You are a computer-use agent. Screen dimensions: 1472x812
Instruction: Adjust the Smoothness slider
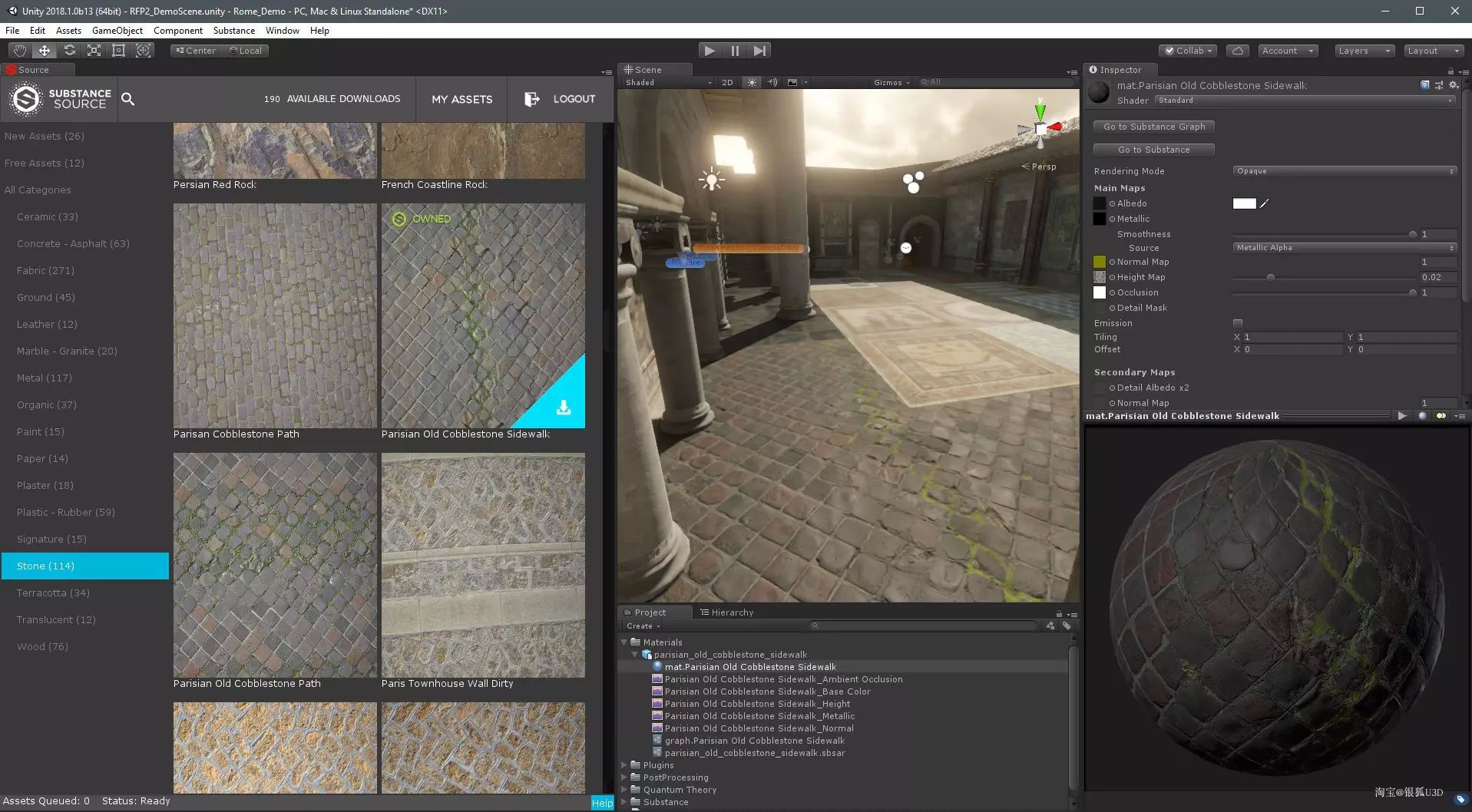pos(1325,234)
